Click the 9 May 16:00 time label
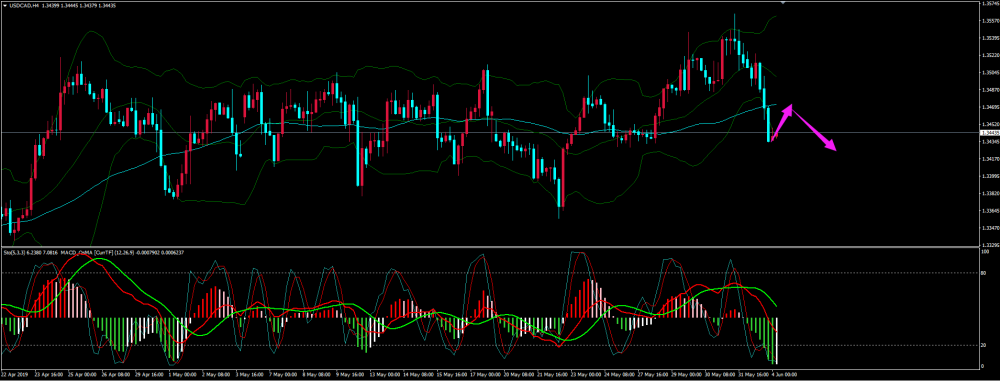Viewport: 1000px width, 381px height. point(350,375)
